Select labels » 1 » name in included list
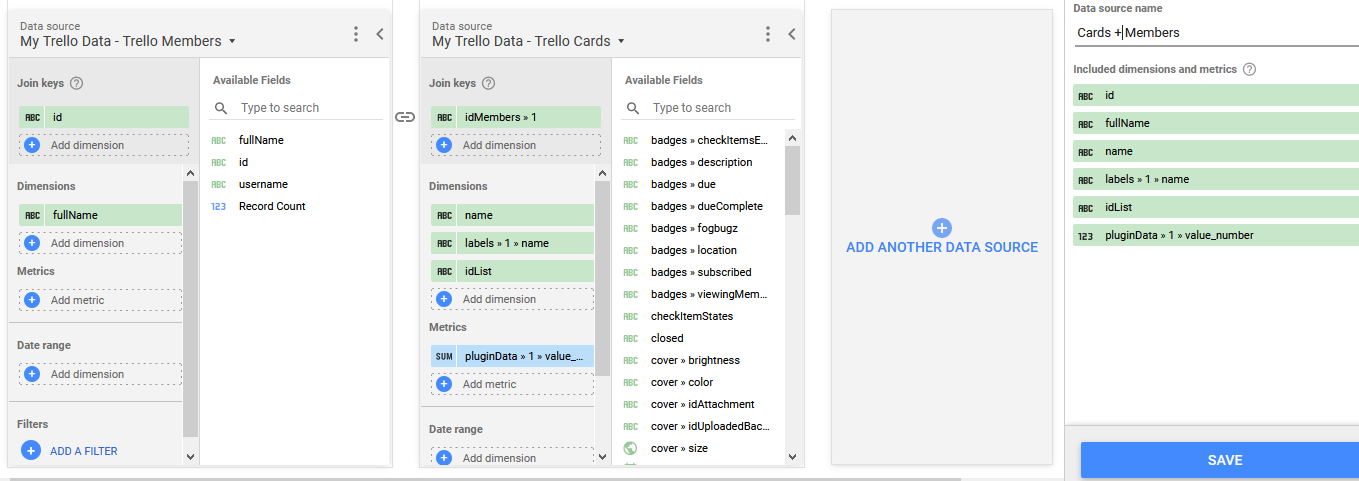This screenshot has width=1359, height=481. tap(1216, 179)
